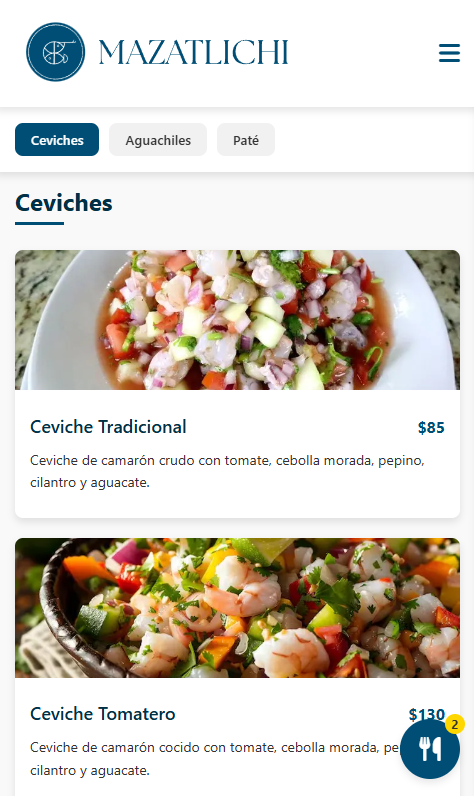Open the Ceviche Tomatero photo
The height and width of the screenshot is (796, 474).
coord(238,608)
